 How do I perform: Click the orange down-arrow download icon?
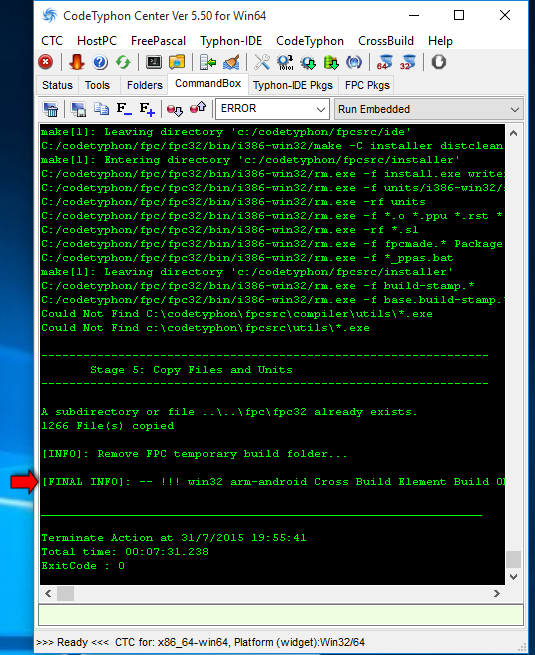point(77,62)
